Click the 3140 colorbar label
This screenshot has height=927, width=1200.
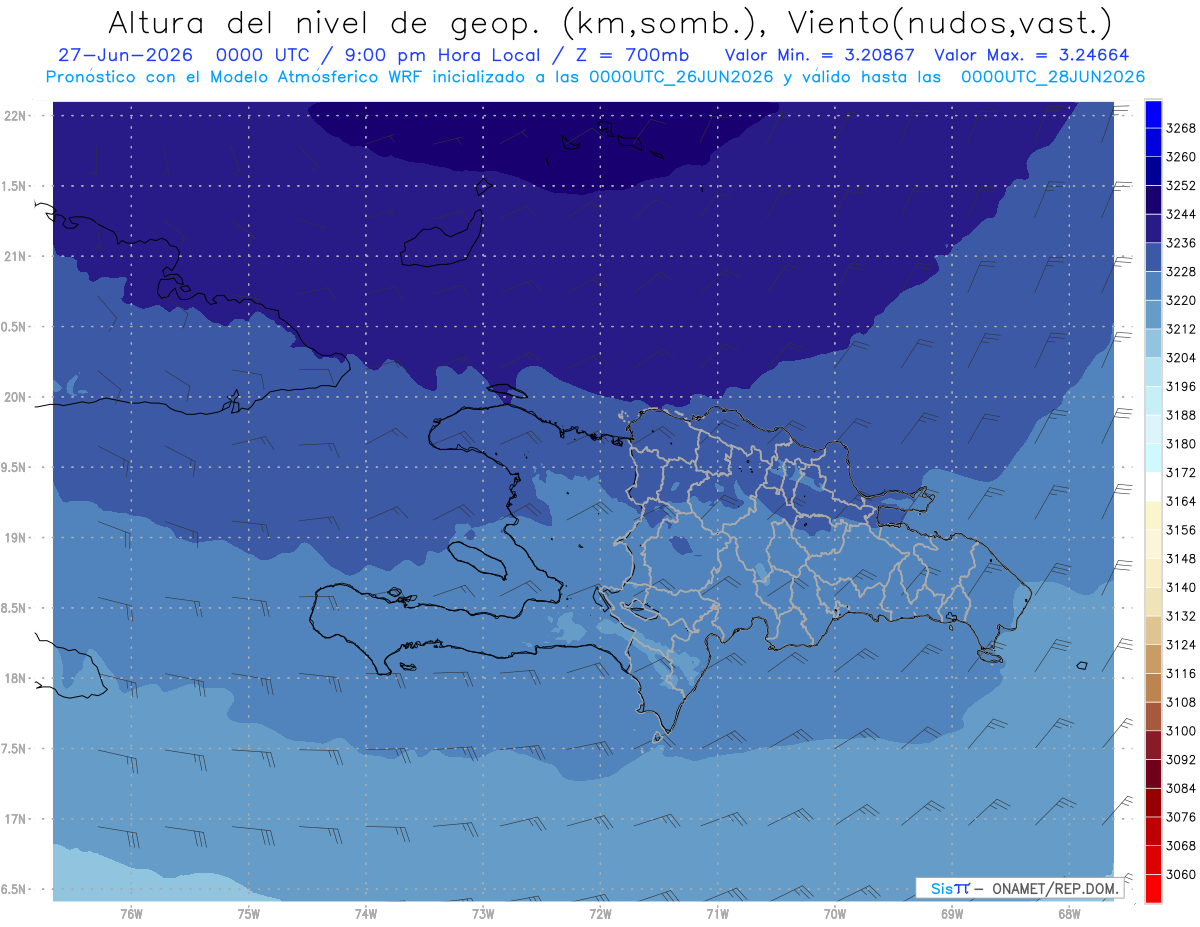pyautogui.click(x=1181, y=587)
